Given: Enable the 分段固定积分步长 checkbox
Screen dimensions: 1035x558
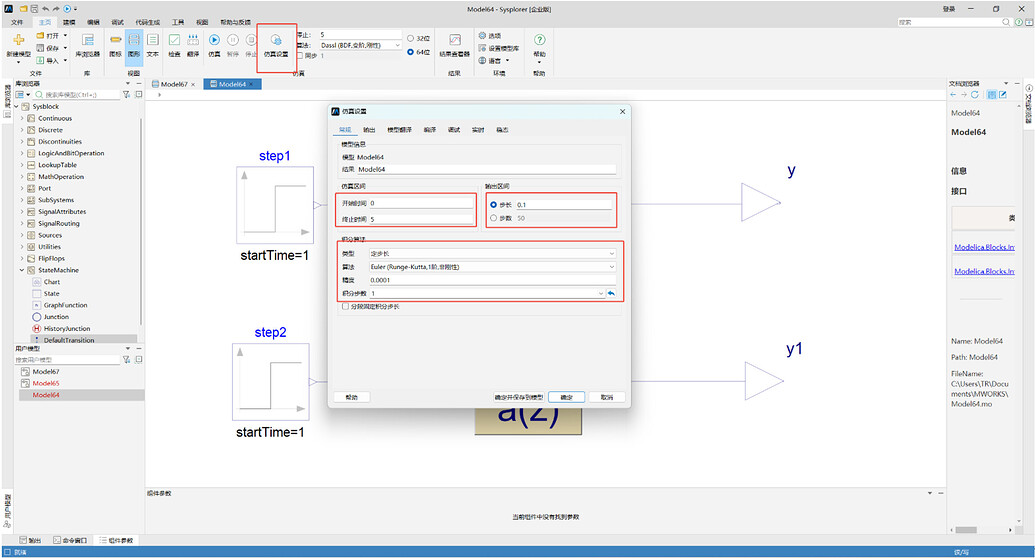Looking at the screenshot, I should 345,306.
